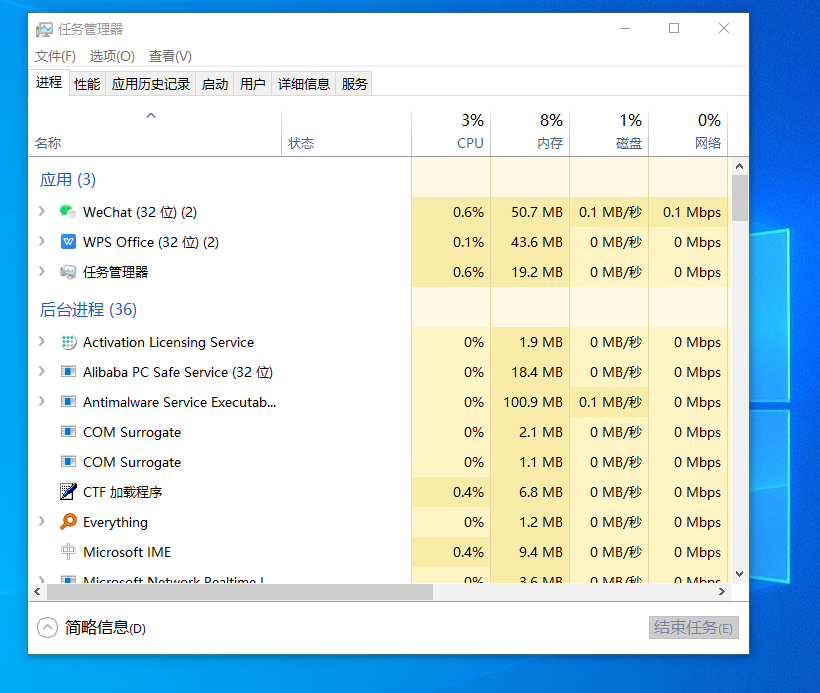The width and height of the screenshot is (820, 693).
Task: Click the Microsoft IME icon
Action: [68, 552]
